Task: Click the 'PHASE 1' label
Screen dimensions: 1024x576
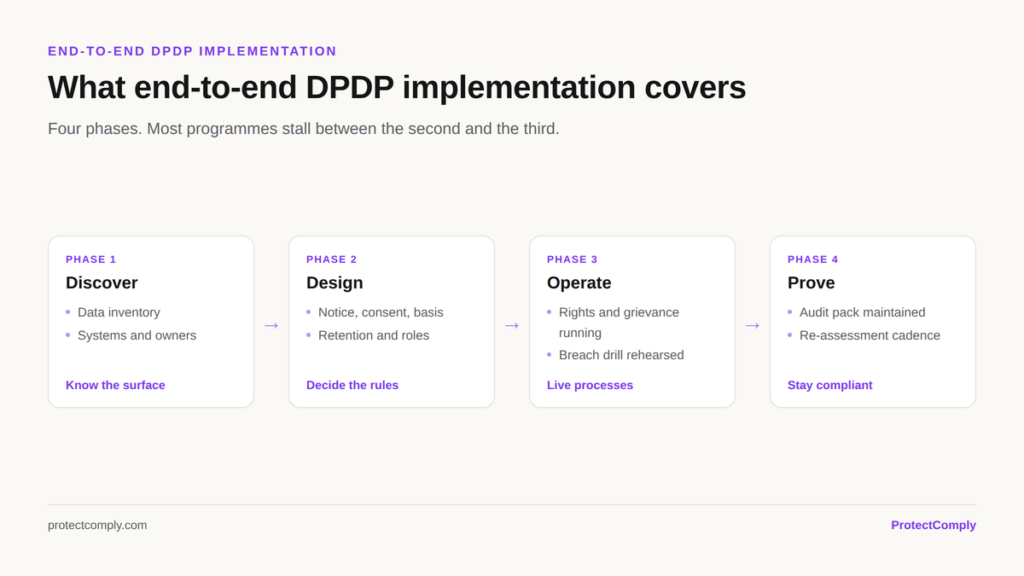Action: pyautogui.click(x=91, y=259)
